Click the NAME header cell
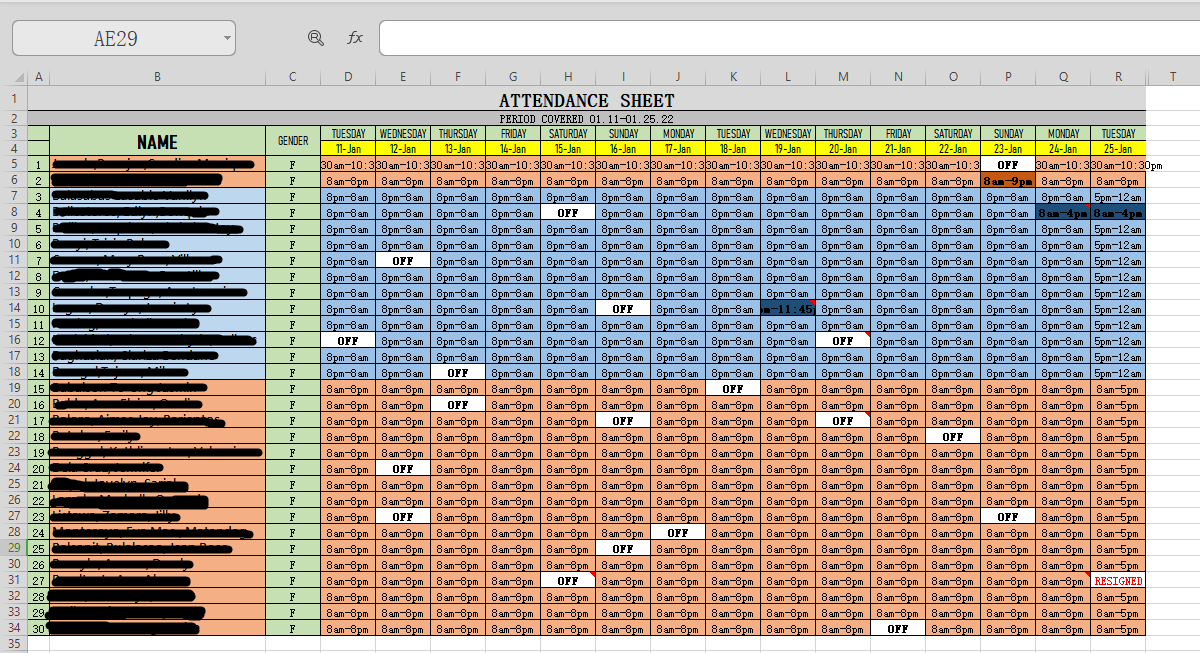The image size is (1200, 653). (x=157, y=141)
